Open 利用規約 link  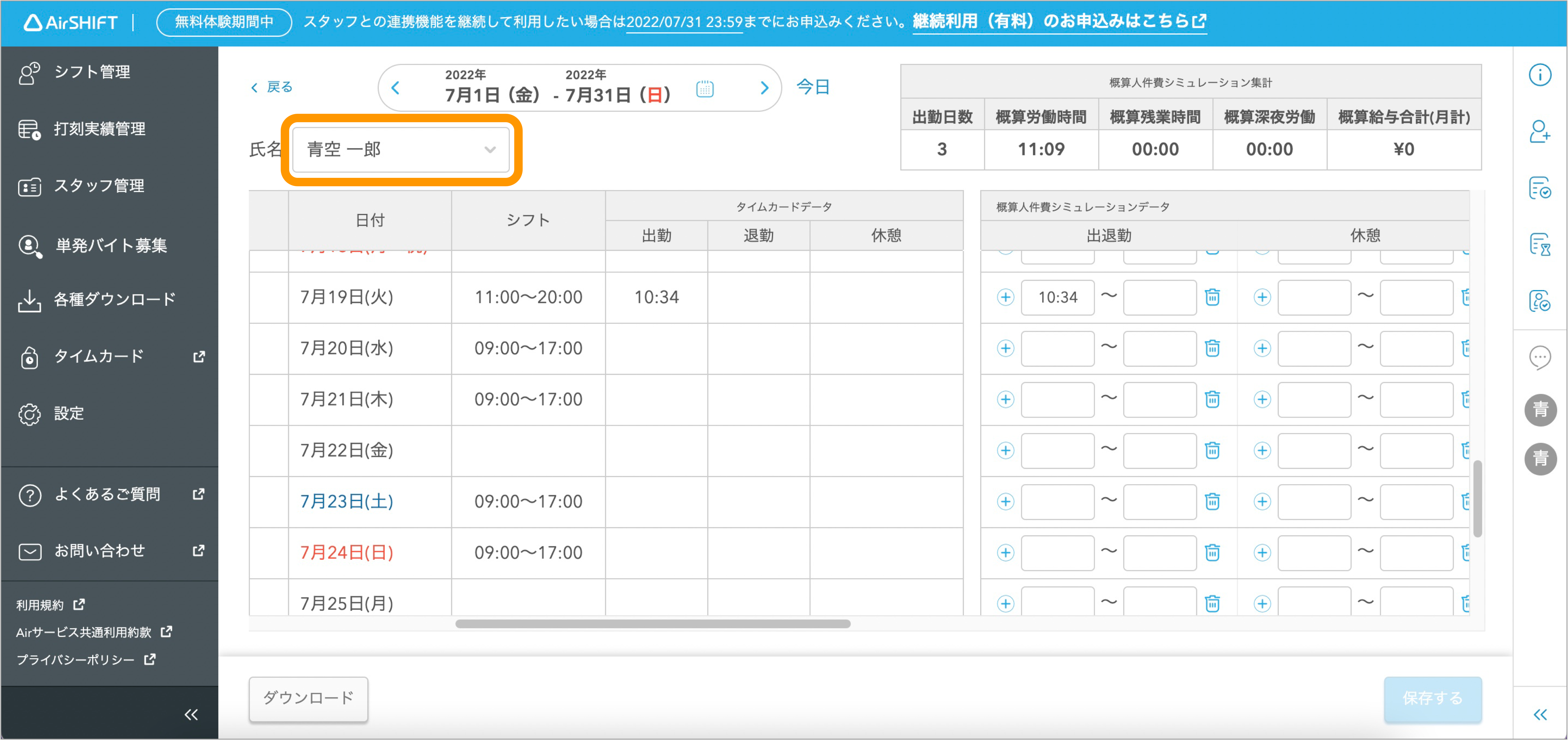tap(50, 605)
